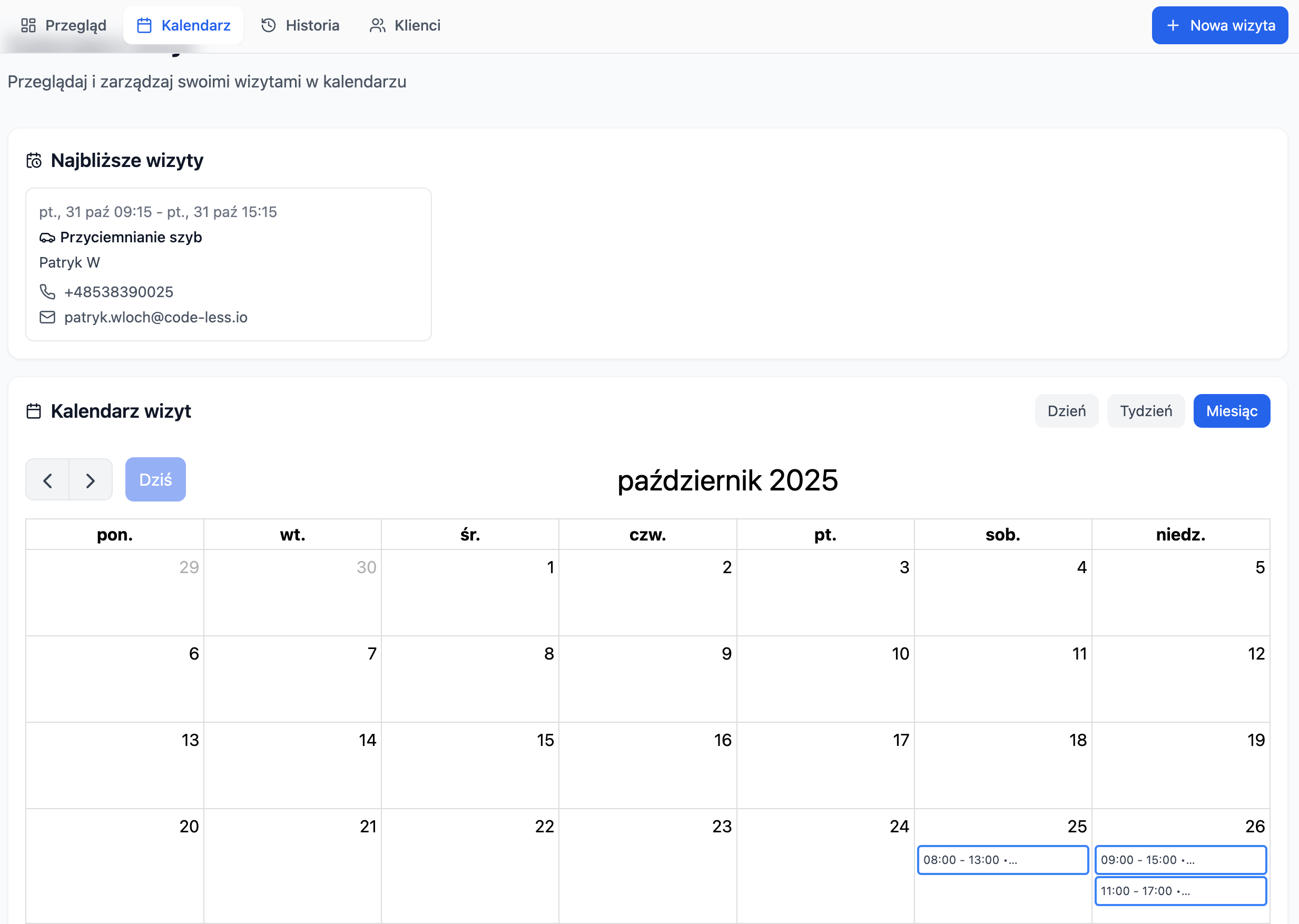Click the Klienci users icon
This screenshot has width=1299, height=924.
tap(377, 25)
